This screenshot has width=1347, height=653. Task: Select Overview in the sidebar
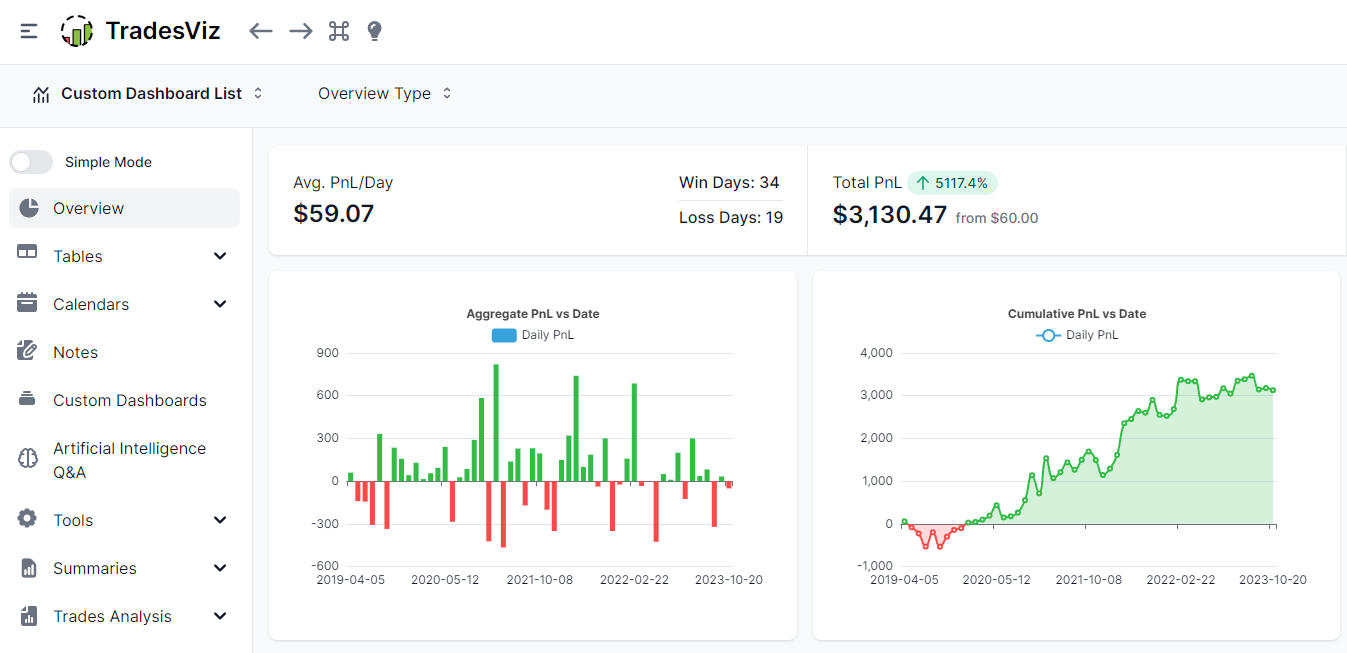[x=125, y=208]
